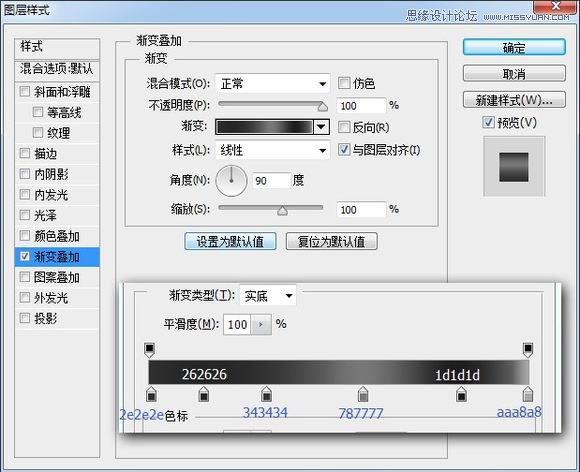
Task: Click 不透明度 opacity slider handle
Action: click(x=323, y=107)
